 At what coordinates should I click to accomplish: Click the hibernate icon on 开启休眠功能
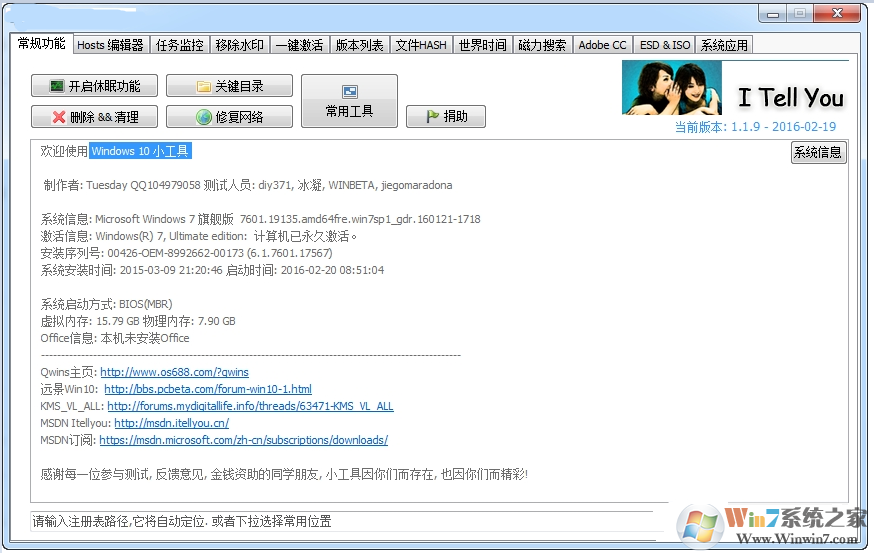pos(57,86)
